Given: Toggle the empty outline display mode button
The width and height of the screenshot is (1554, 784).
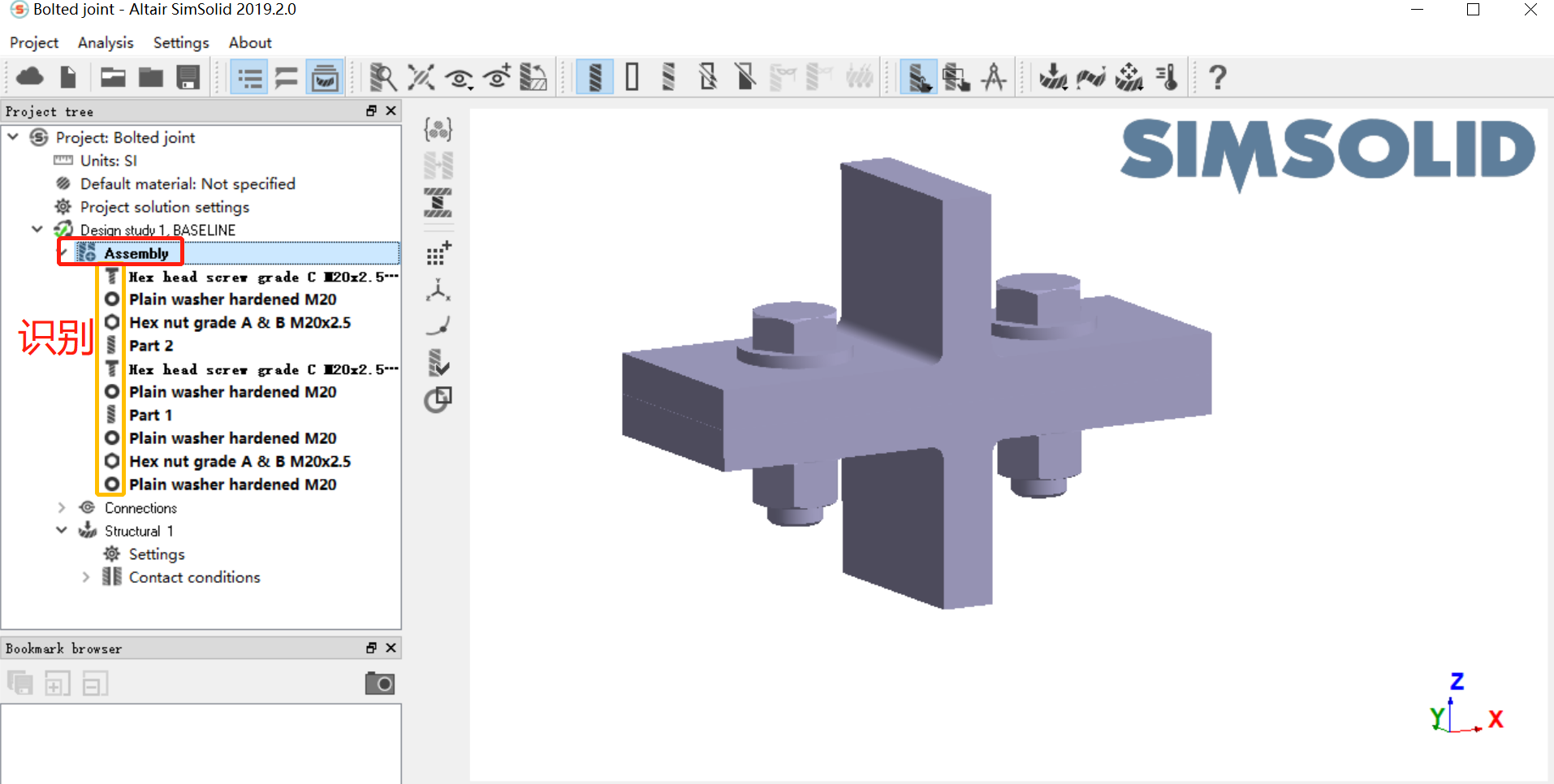Looking at the screenshot, I should [632, 78].
